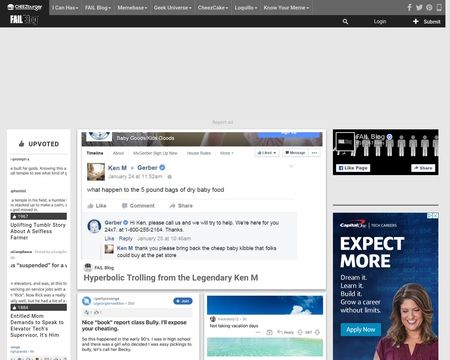The width and height of the screenshot is (450, 360).
Task: Open the Memebase dropdown menu
Action: coord(132,7)
